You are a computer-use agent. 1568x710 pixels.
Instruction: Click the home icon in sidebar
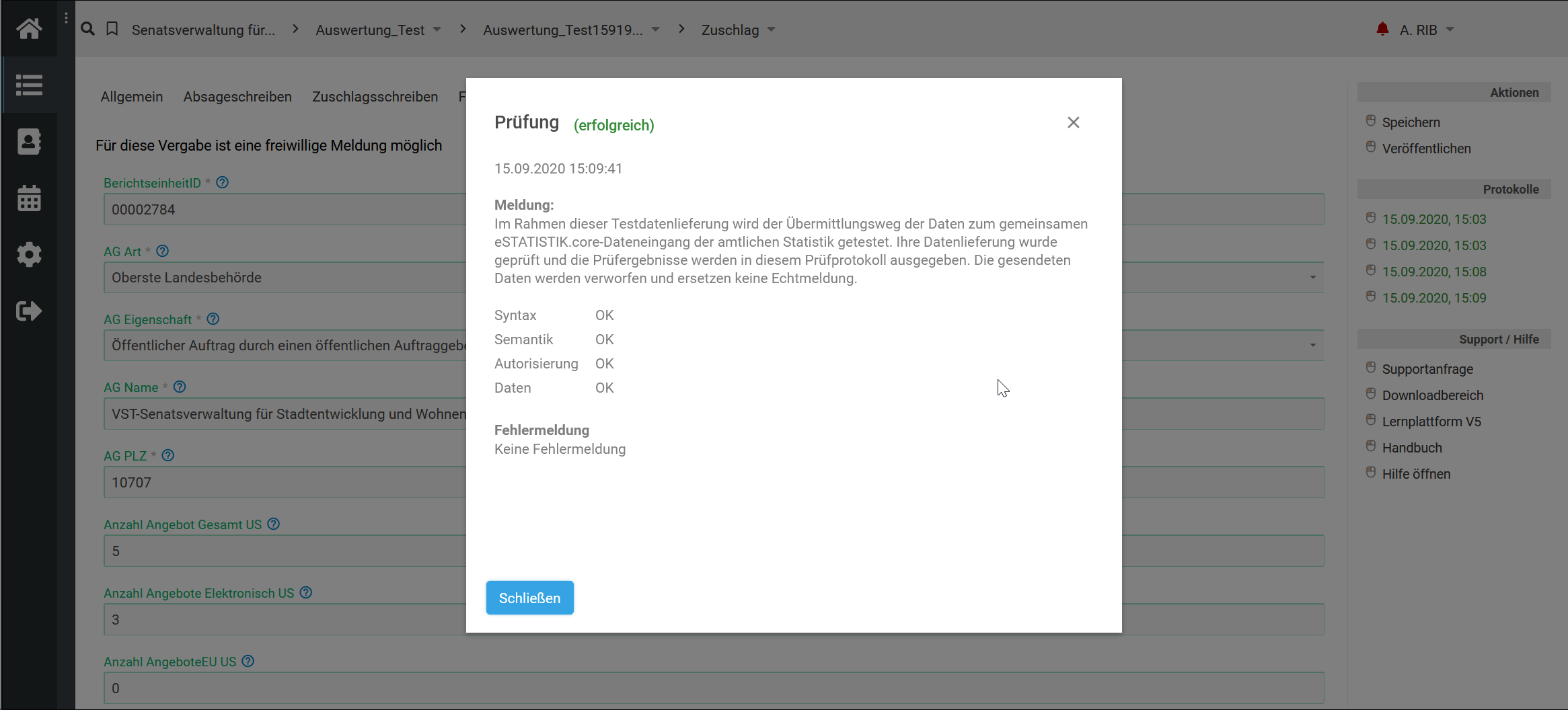(29, 29)
